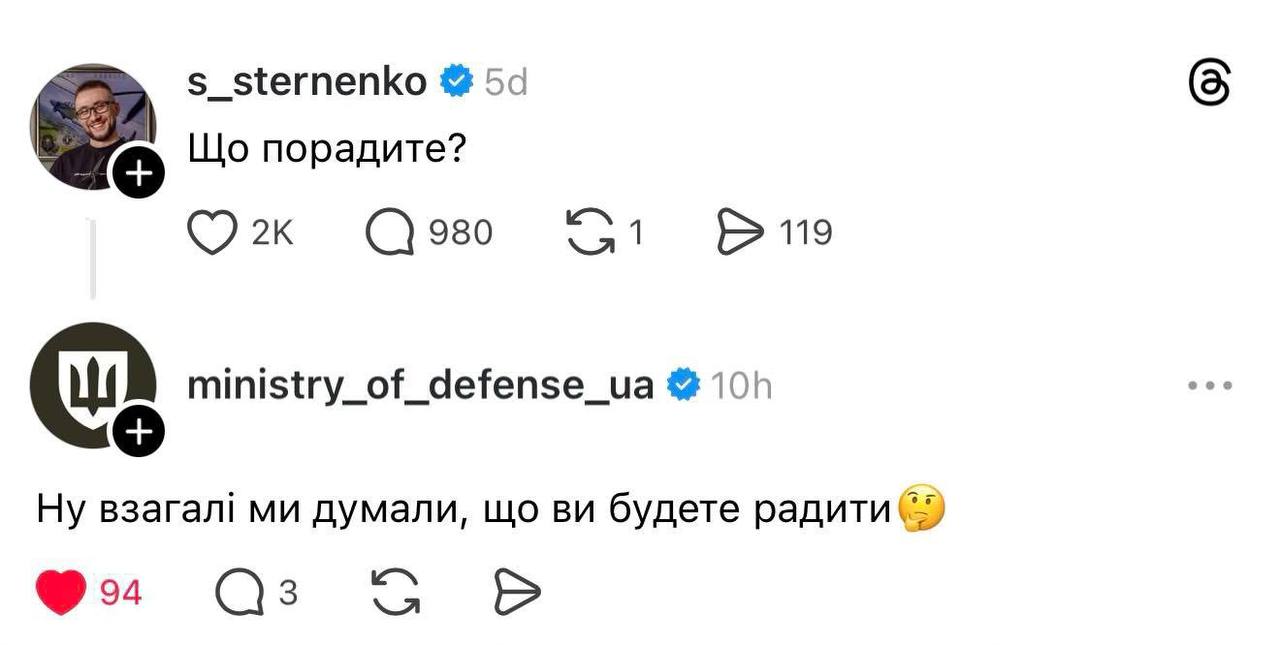Follow s_sternenko using the avatar plus badge

pos(137,173)
